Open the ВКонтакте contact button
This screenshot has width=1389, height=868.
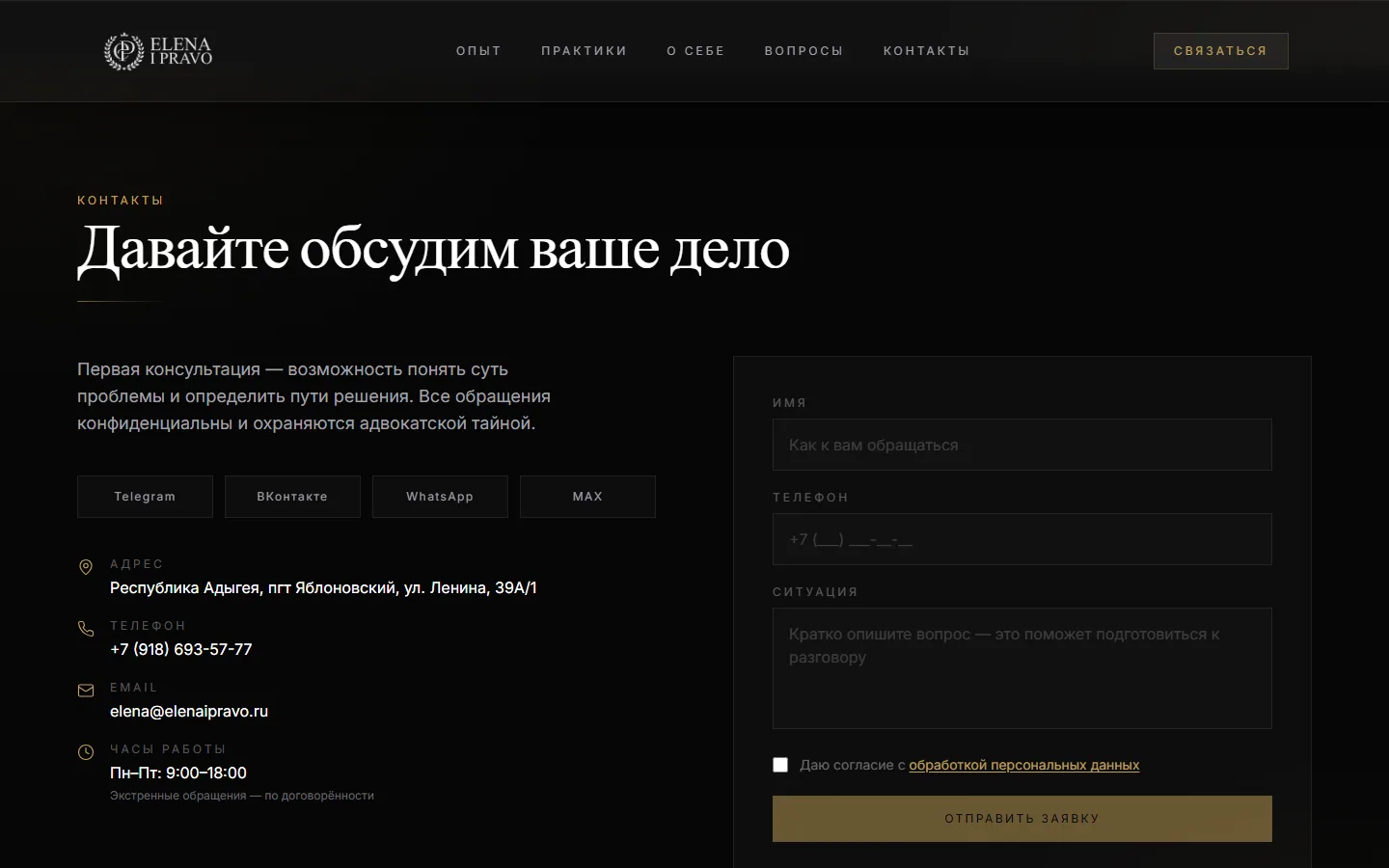click(292, 497)
